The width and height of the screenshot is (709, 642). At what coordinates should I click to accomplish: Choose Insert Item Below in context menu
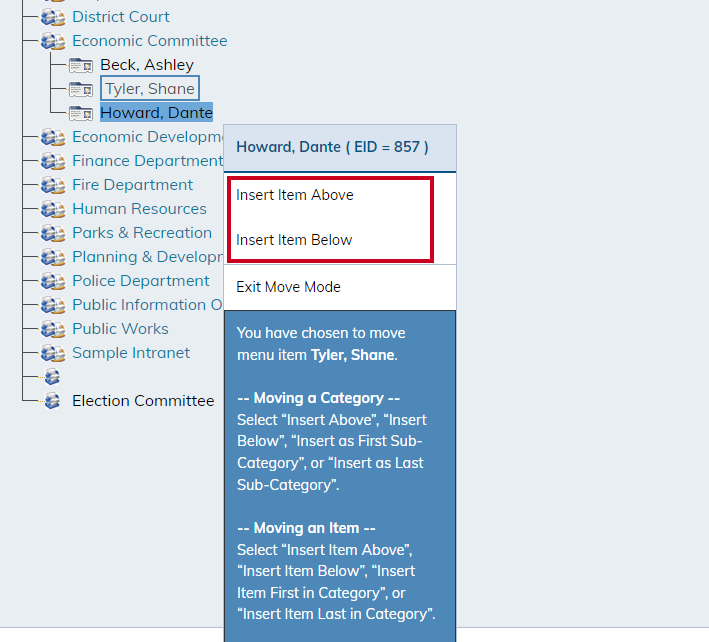(294, 240)
